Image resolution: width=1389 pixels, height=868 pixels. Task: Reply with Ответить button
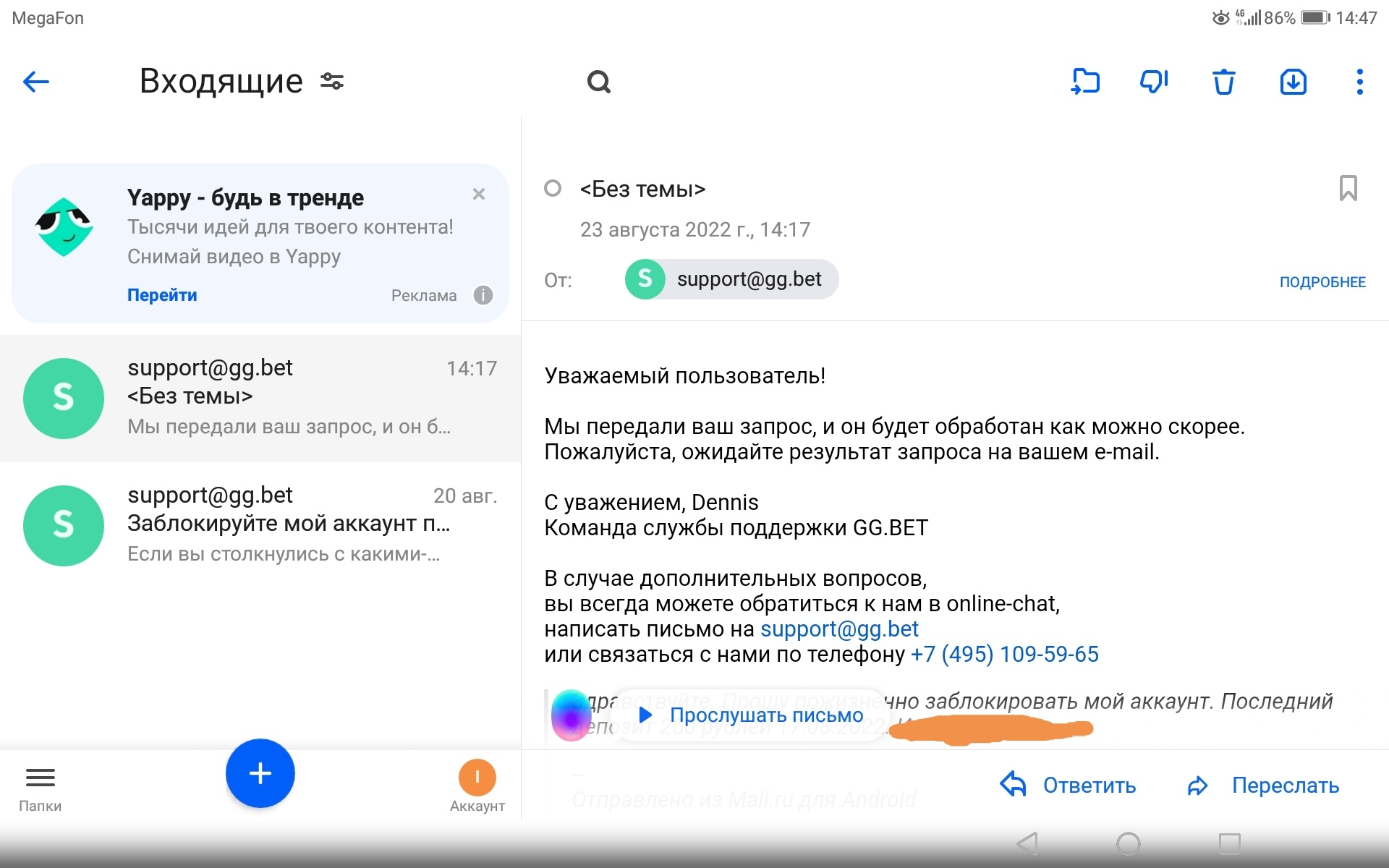point(1068,786)
